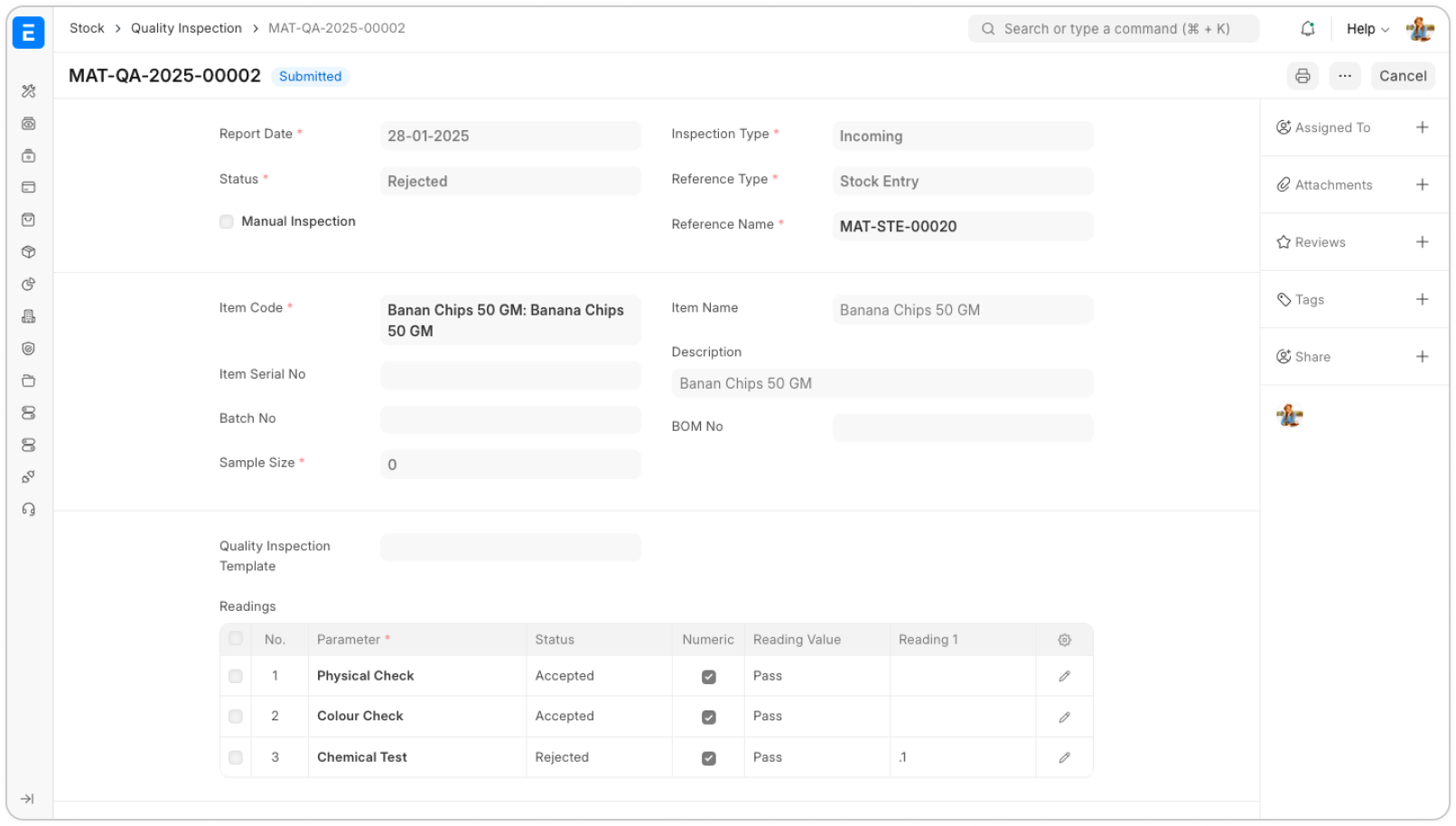Image resolution: width=1456 pixels, height=826 pixels.
Task: Select the Physical Check row checkbox
Action: [236, 676]
